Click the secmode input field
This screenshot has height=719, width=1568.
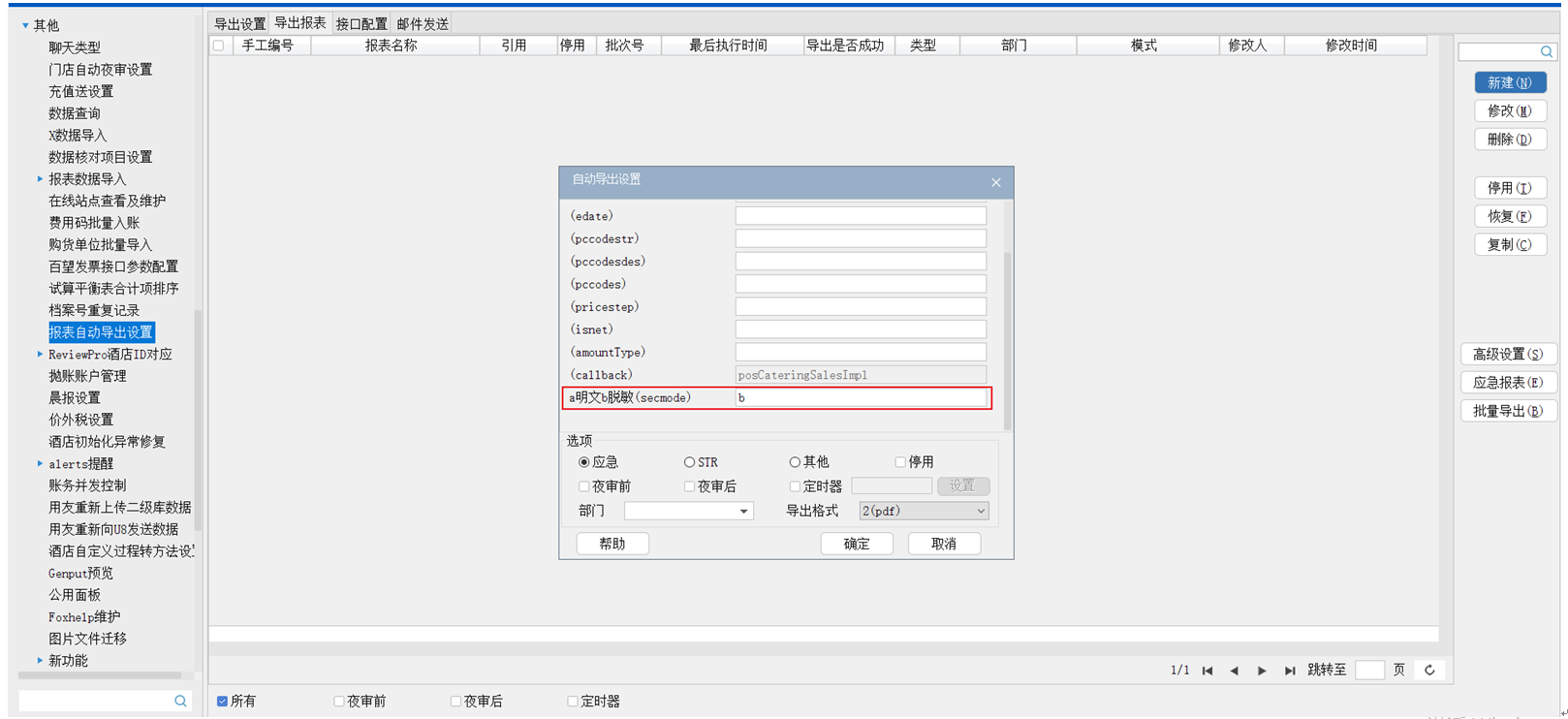tap(860, 397)
